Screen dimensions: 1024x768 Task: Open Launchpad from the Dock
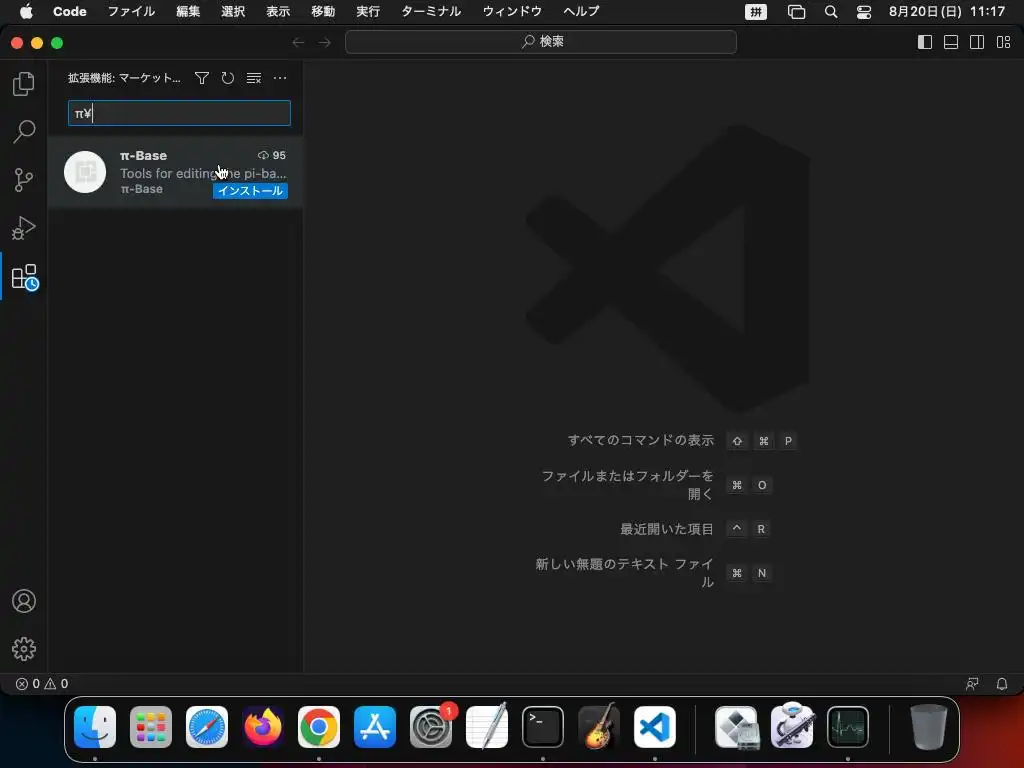[151, 727]
